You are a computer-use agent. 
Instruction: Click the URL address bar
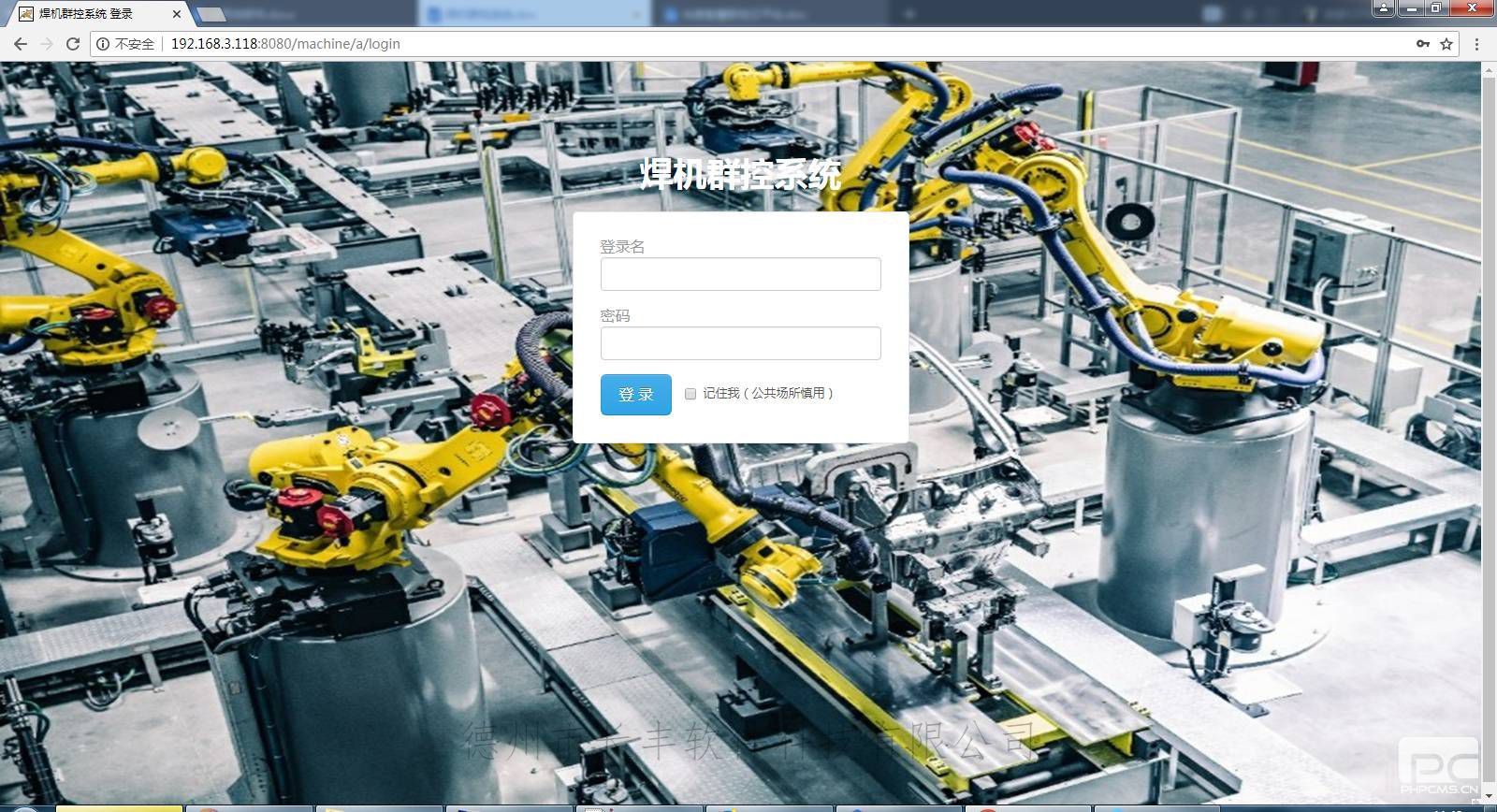748,44
